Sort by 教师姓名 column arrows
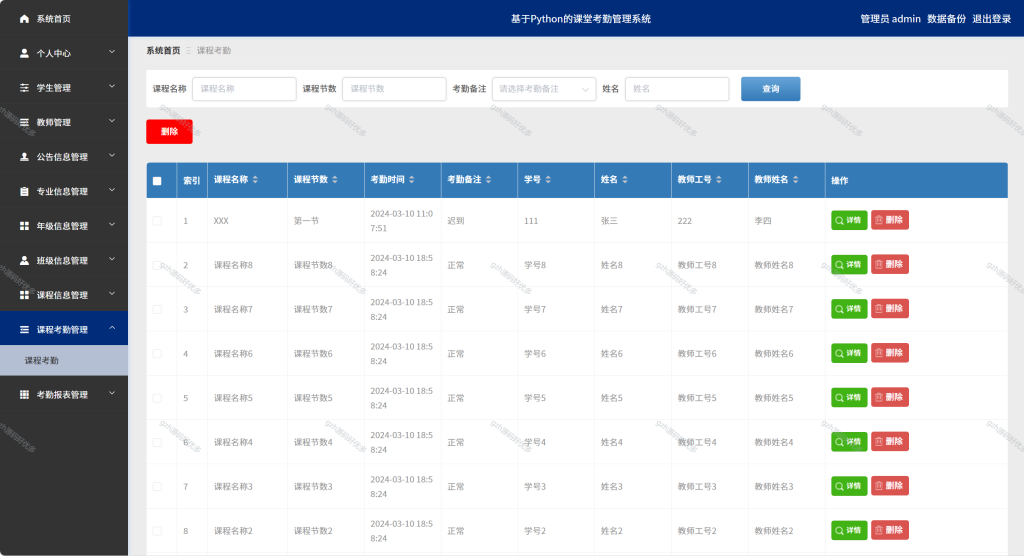The width and height of the screenshot is (1024, 556). [x=795, y=180]
